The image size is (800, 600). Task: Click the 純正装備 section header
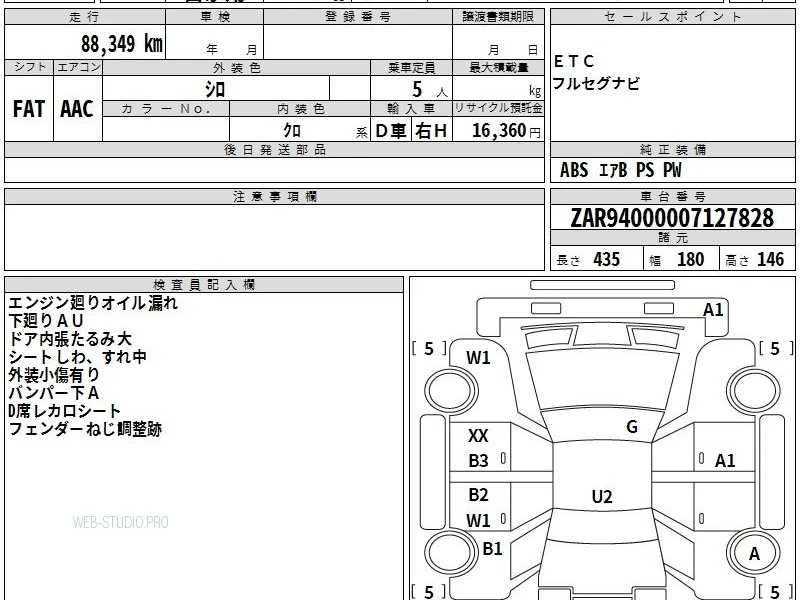pyautogui.click(x=672, y=149)
